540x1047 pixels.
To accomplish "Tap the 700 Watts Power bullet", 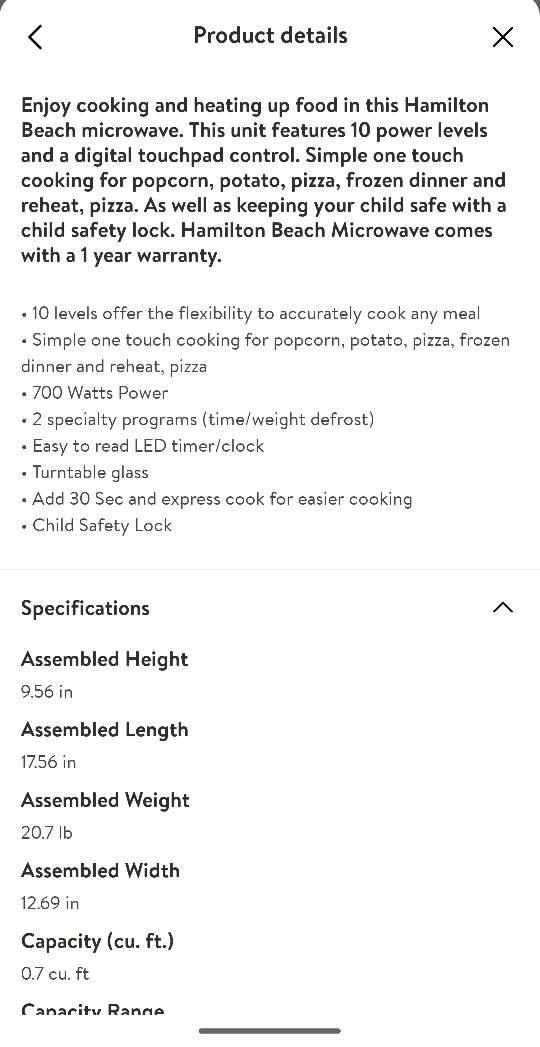I will coord(95,393).
